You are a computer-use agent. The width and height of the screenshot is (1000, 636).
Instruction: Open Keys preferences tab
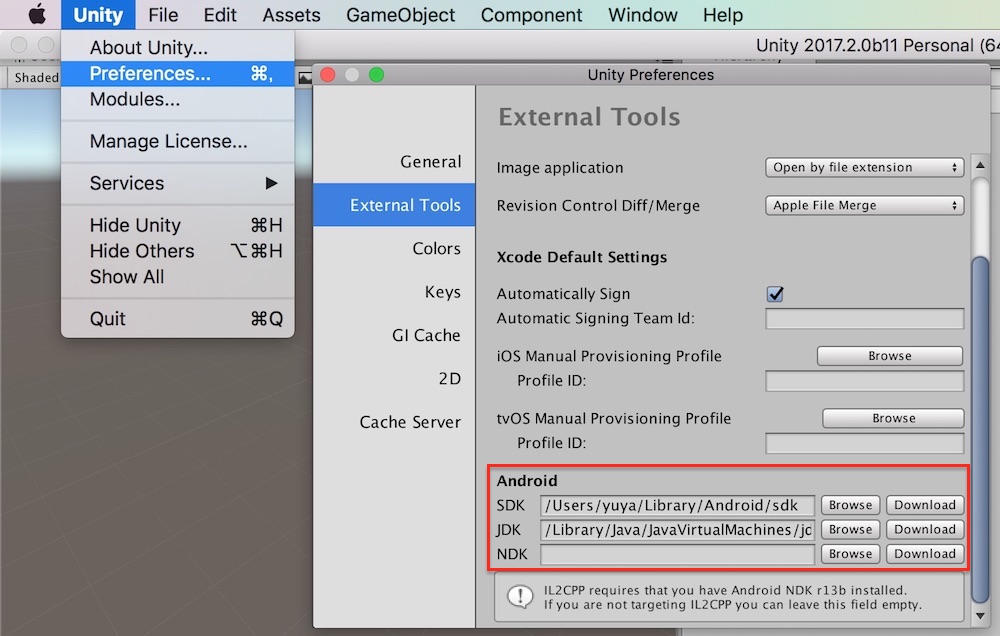(394, 292)
